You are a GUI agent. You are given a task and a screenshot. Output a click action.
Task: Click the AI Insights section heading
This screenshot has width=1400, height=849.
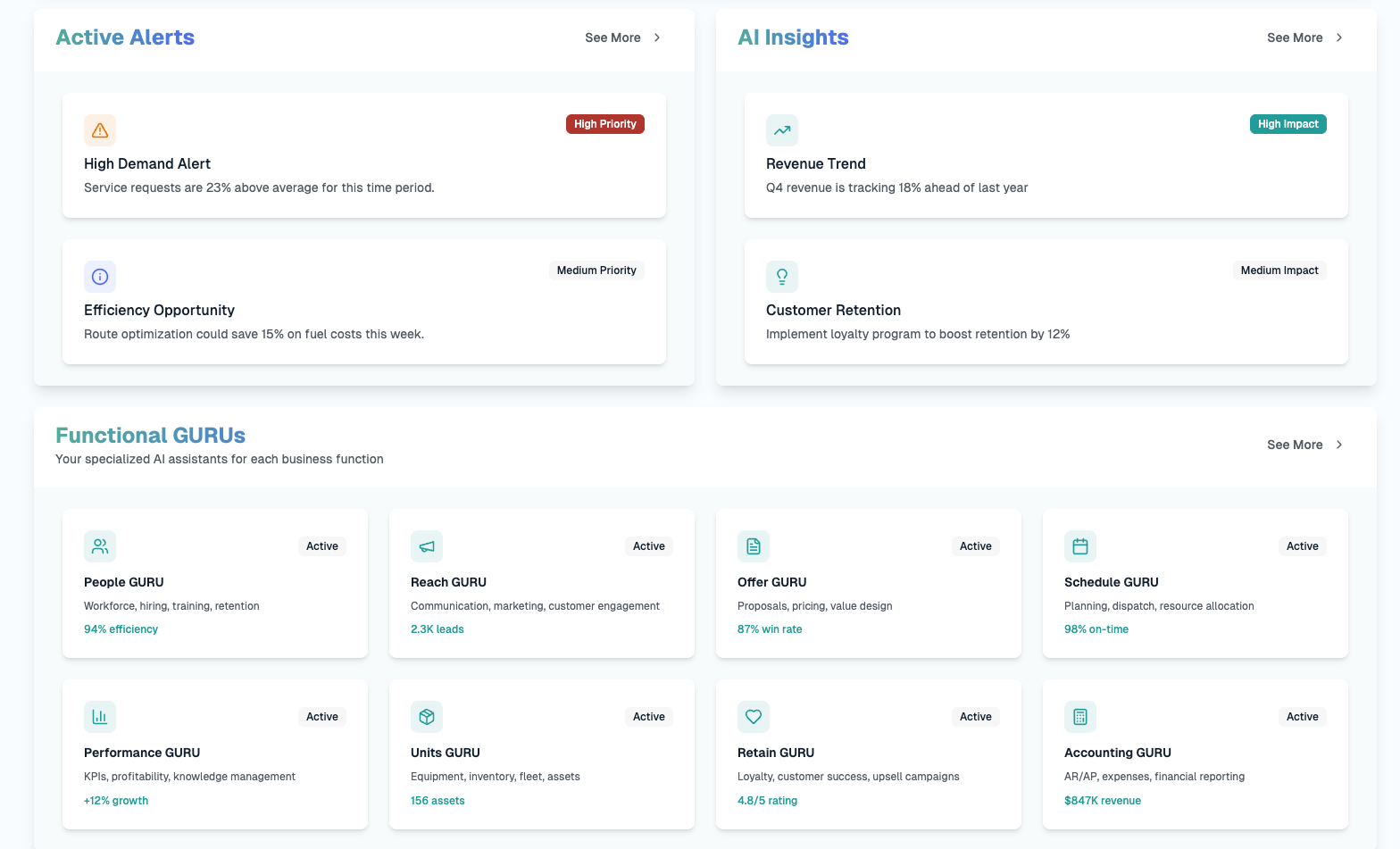point(793,37)
